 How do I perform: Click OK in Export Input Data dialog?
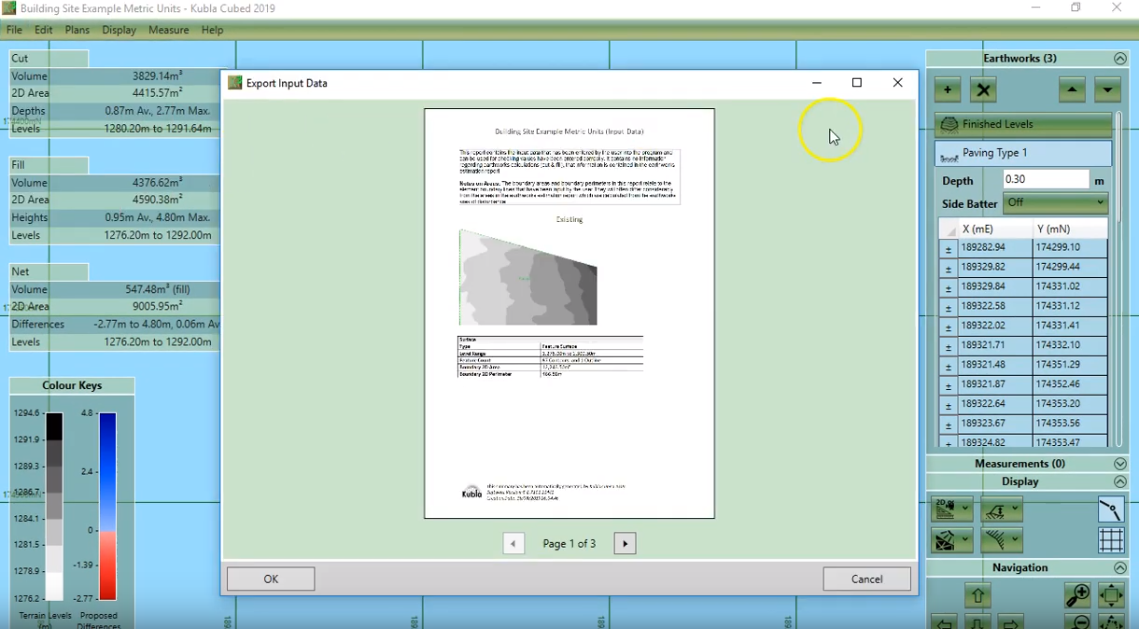click(270, 579)
